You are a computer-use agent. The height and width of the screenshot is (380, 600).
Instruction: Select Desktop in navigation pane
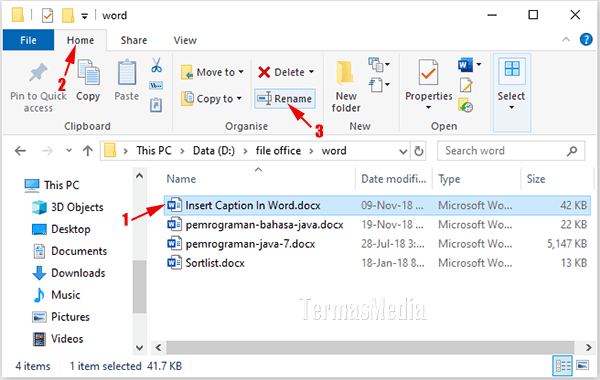(61, 229)
